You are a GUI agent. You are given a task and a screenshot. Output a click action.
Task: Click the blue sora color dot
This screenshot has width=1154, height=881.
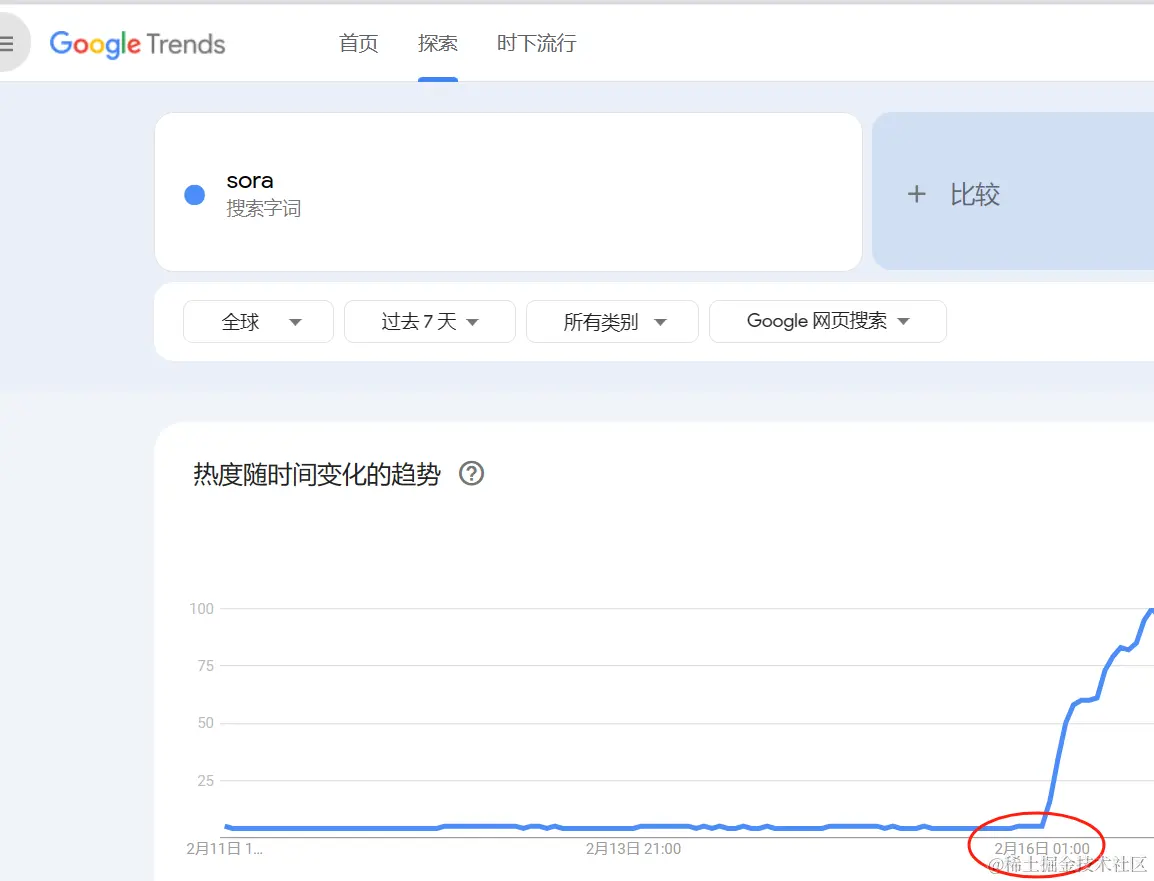coord(194,195)
